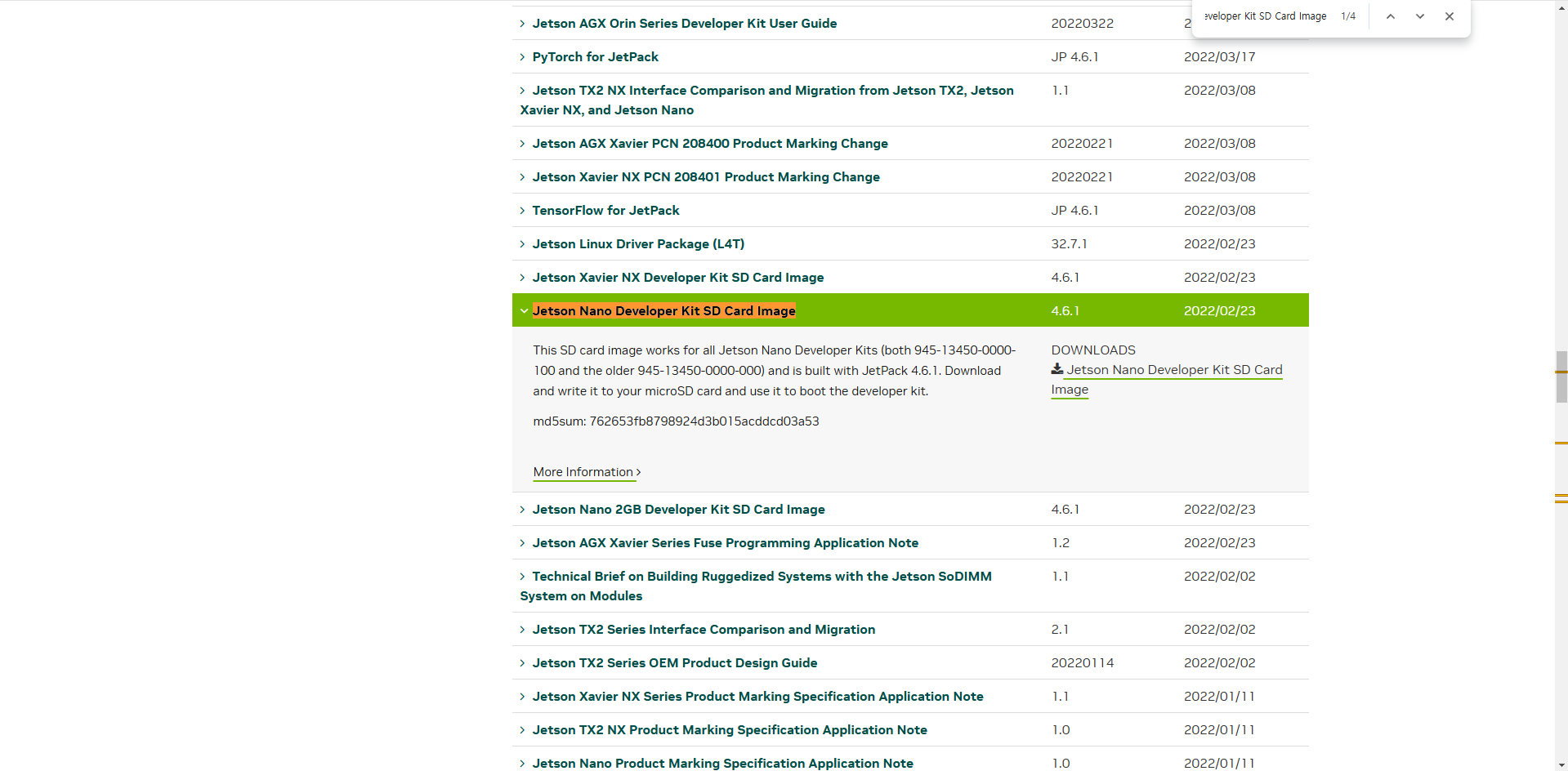
Task: Go to next find-in-page match
Action: (1420, 16)
